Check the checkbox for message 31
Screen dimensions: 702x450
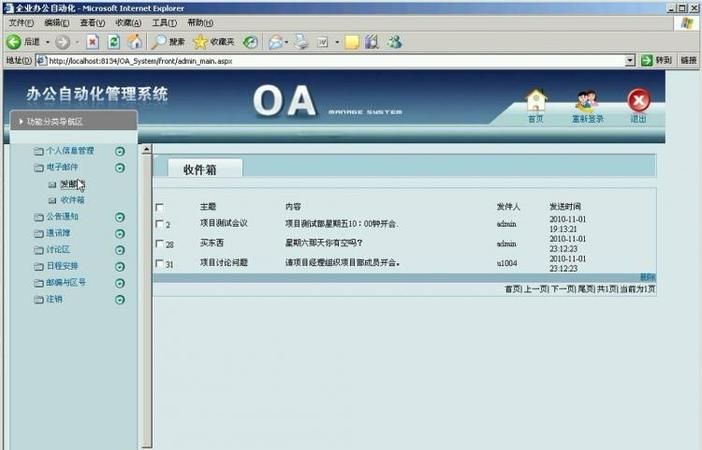(x=159, y=263)
